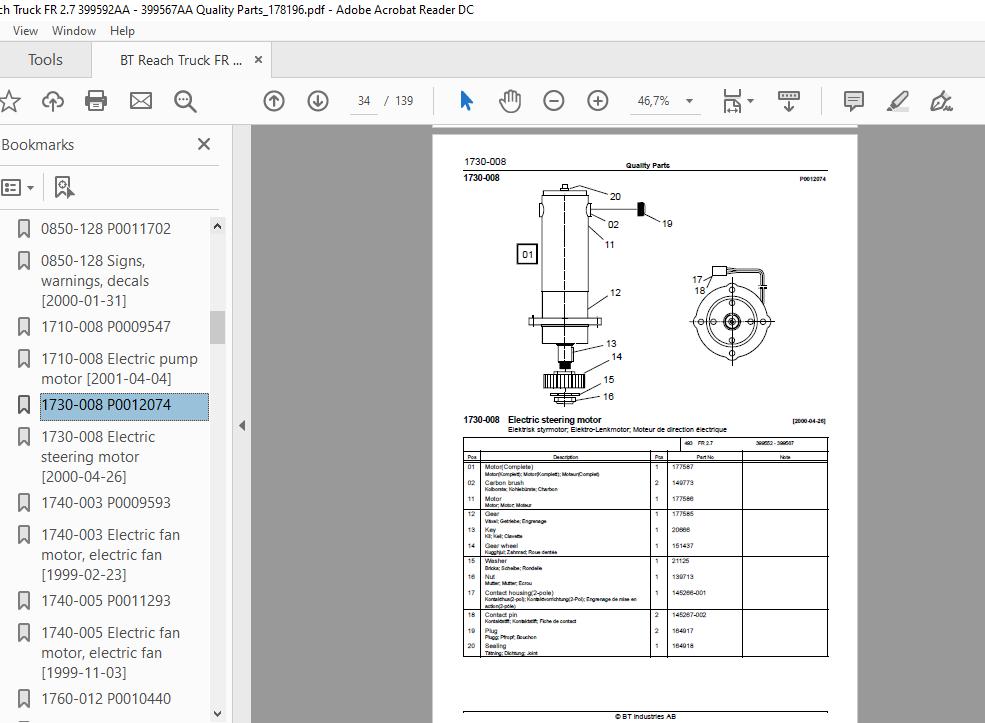Click the ribbon icon beside 1760-012 P0010440
This screenshot has height=723, width=985.
[24, 699]
